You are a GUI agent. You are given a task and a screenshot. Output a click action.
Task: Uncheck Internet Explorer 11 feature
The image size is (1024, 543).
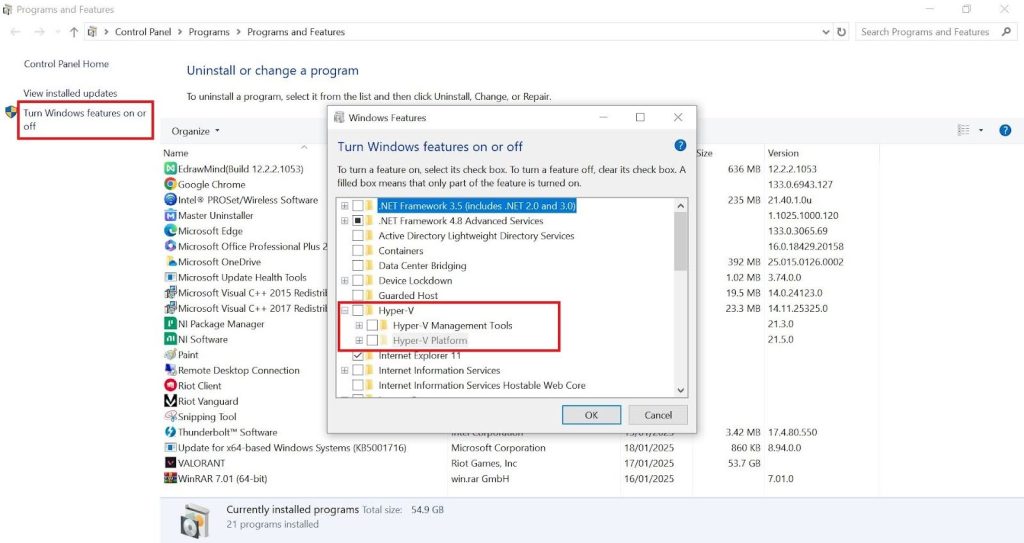(358, 356)
